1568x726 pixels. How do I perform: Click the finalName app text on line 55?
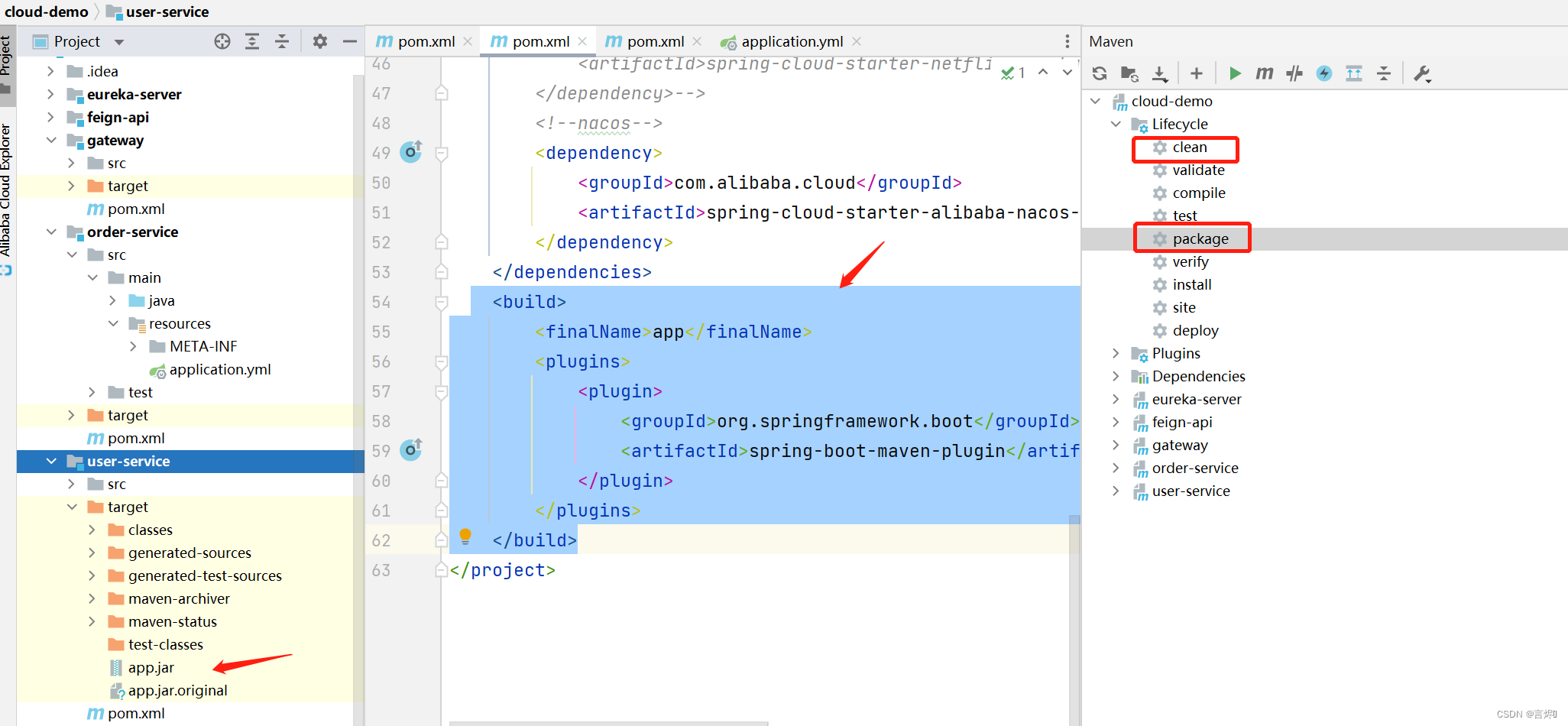(x=668, y=332)
